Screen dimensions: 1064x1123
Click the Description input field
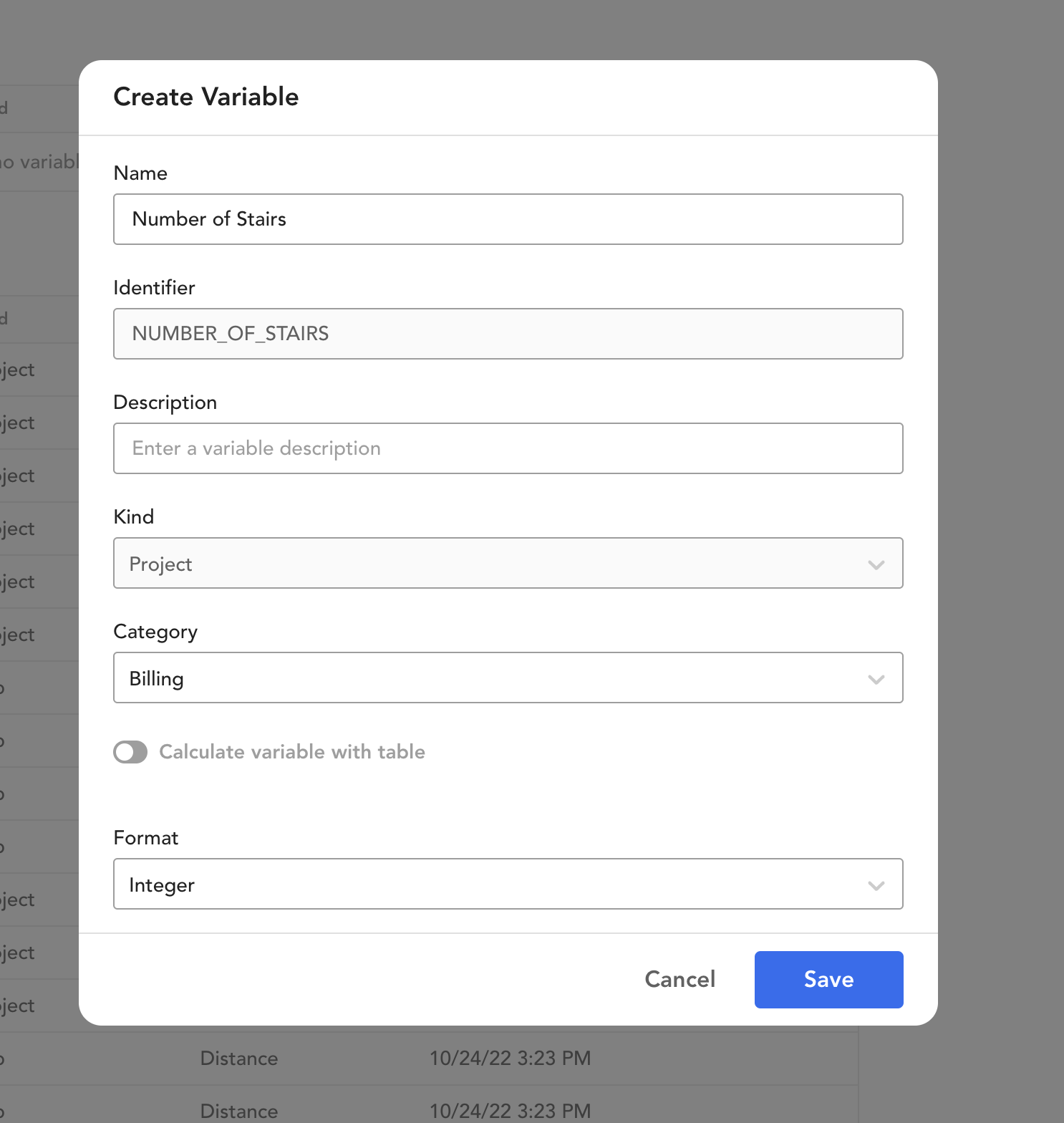[508, 448]
